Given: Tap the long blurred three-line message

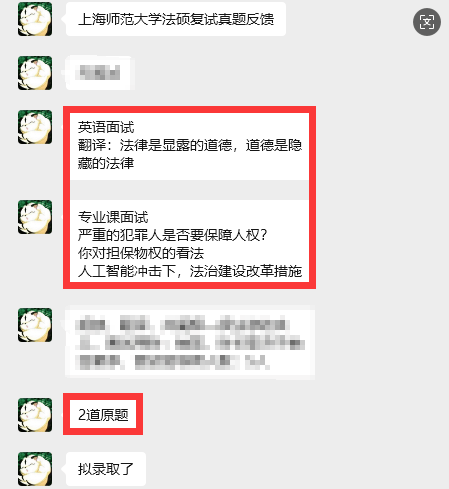Looking at the screenshot, I should 190,343.
